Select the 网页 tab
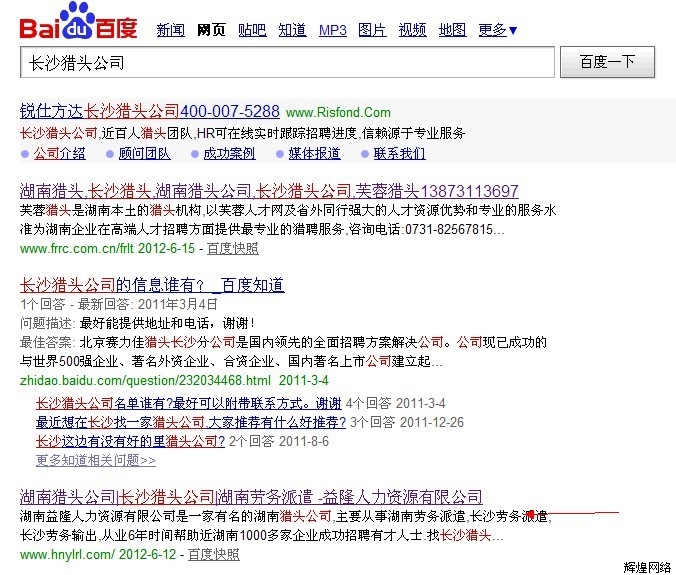This screenshot has width=676, height=575. [211, 30]
